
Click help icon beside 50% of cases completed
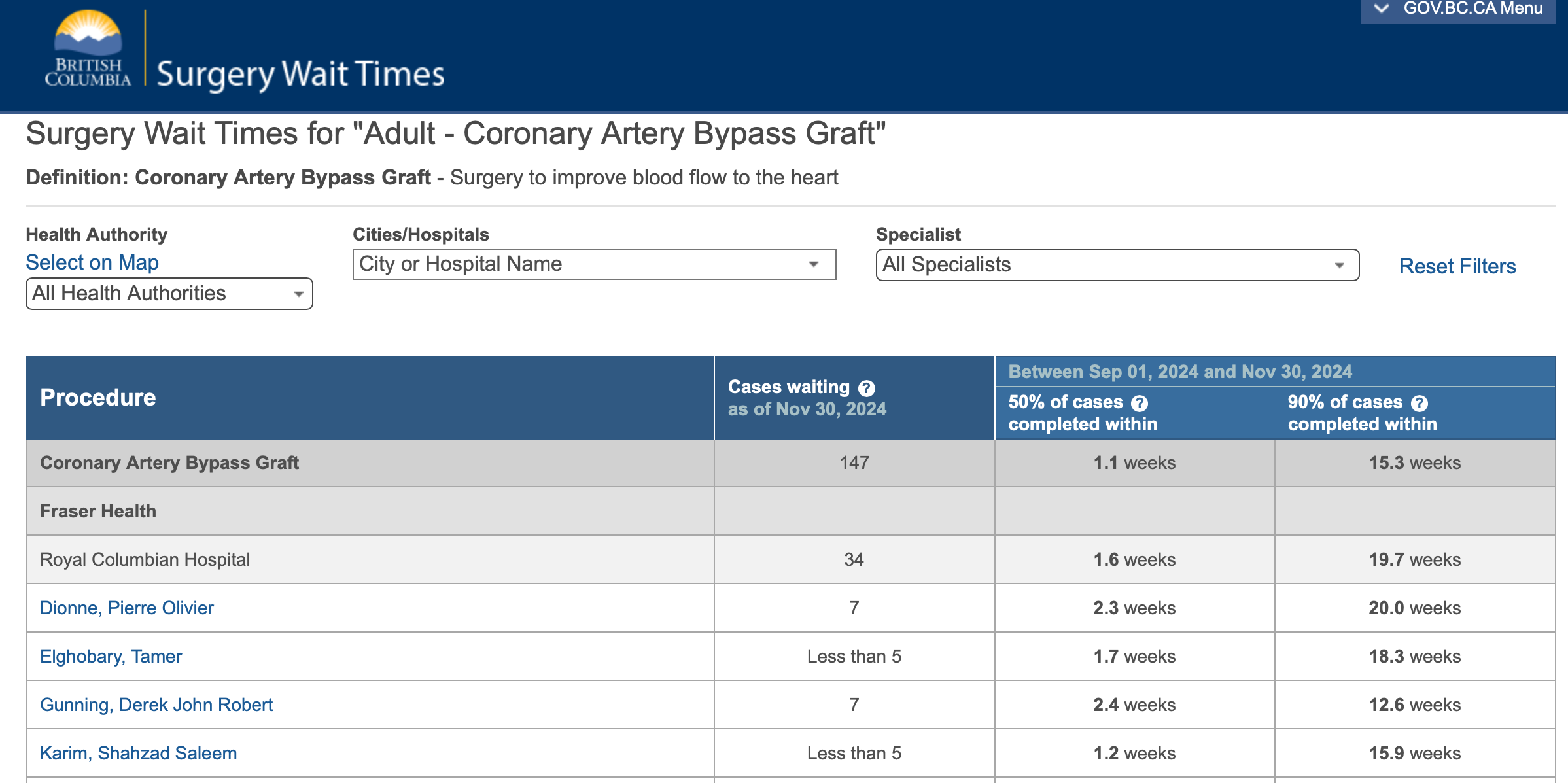[1139, 404]
